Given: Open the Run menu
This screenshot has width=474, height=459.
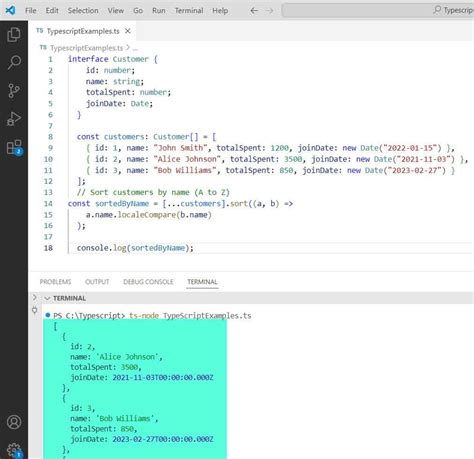Looking at the screenshot, I should [x=159, y=11].
